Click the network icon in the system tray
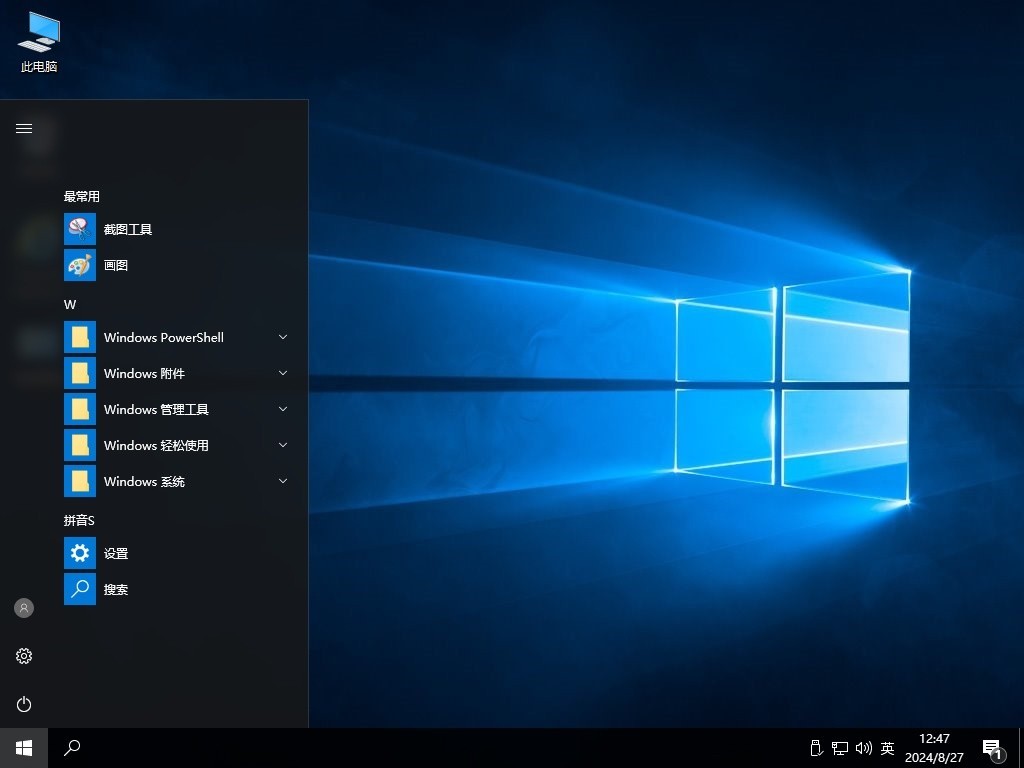The width and height of the screenshot is (1024, 768). coord(840,748)
